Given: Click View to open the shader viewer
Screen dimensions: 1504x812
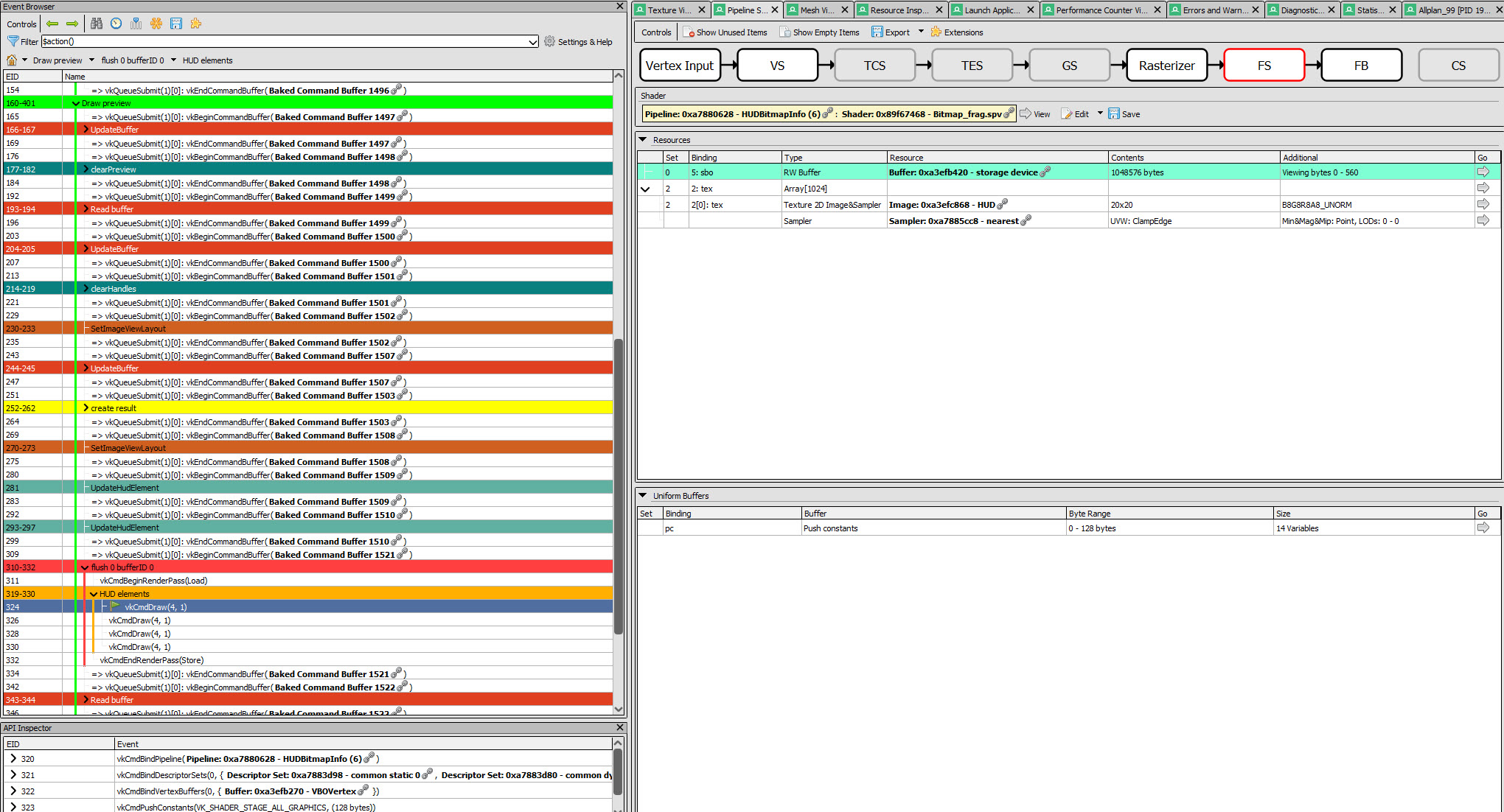Looking at the screenshot, I should pyautogui.click(x=1036, y=113).
